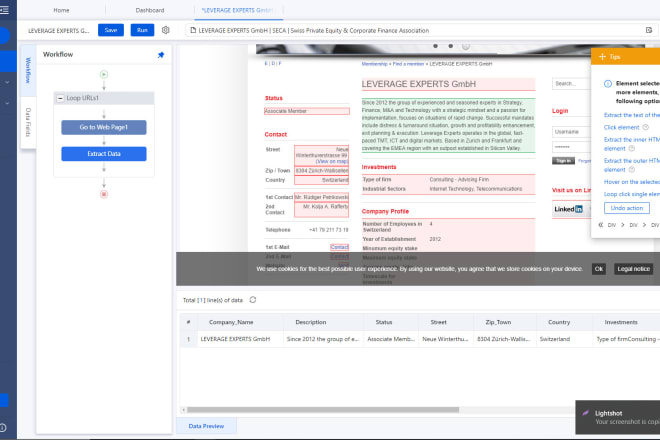Click the page icon in the URL bar
This screenshot has width=660, height=440.
pyautogui.click(x=193, y=30)
